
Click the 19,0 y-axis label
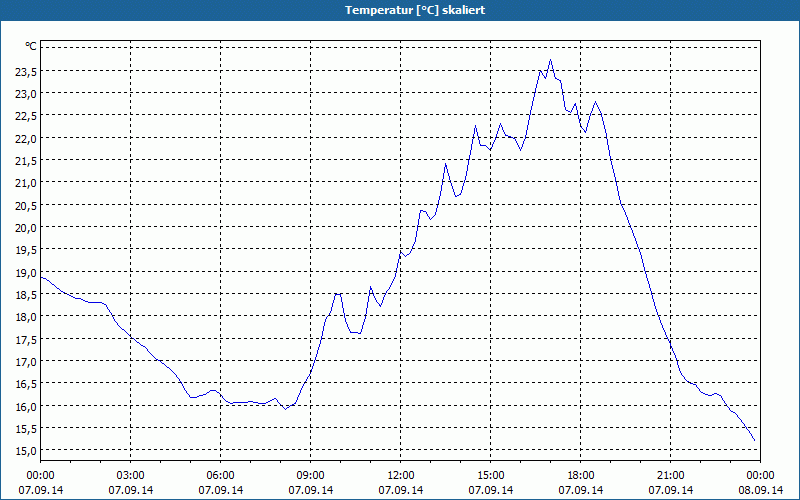pyautogui.click(x=26, y=272)
